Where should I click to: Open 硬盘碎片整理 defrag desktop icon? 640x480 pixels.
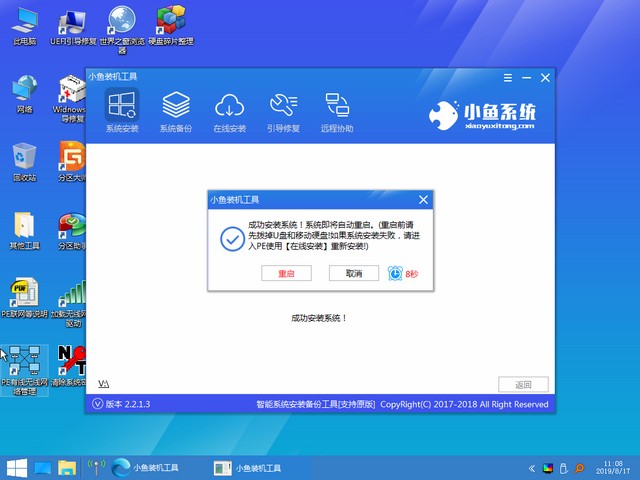click(x=170, y=24)
